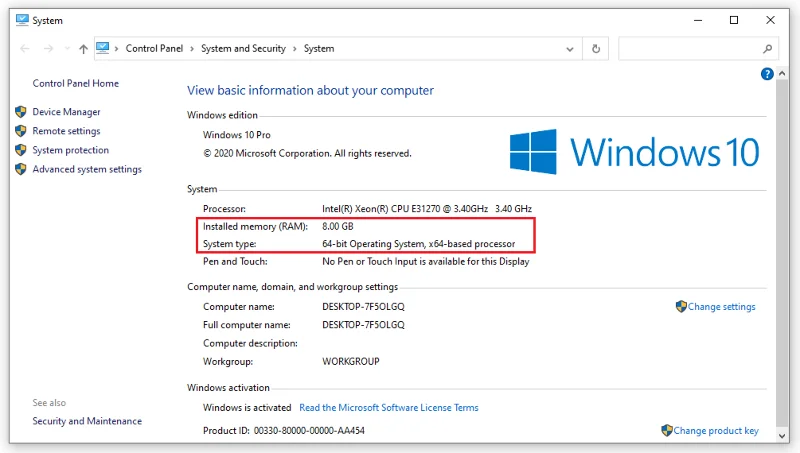Viewport: 800px width, 453px height.
Task: Select Control Panel in the breadcrumb
Action: tap(154, 48)
